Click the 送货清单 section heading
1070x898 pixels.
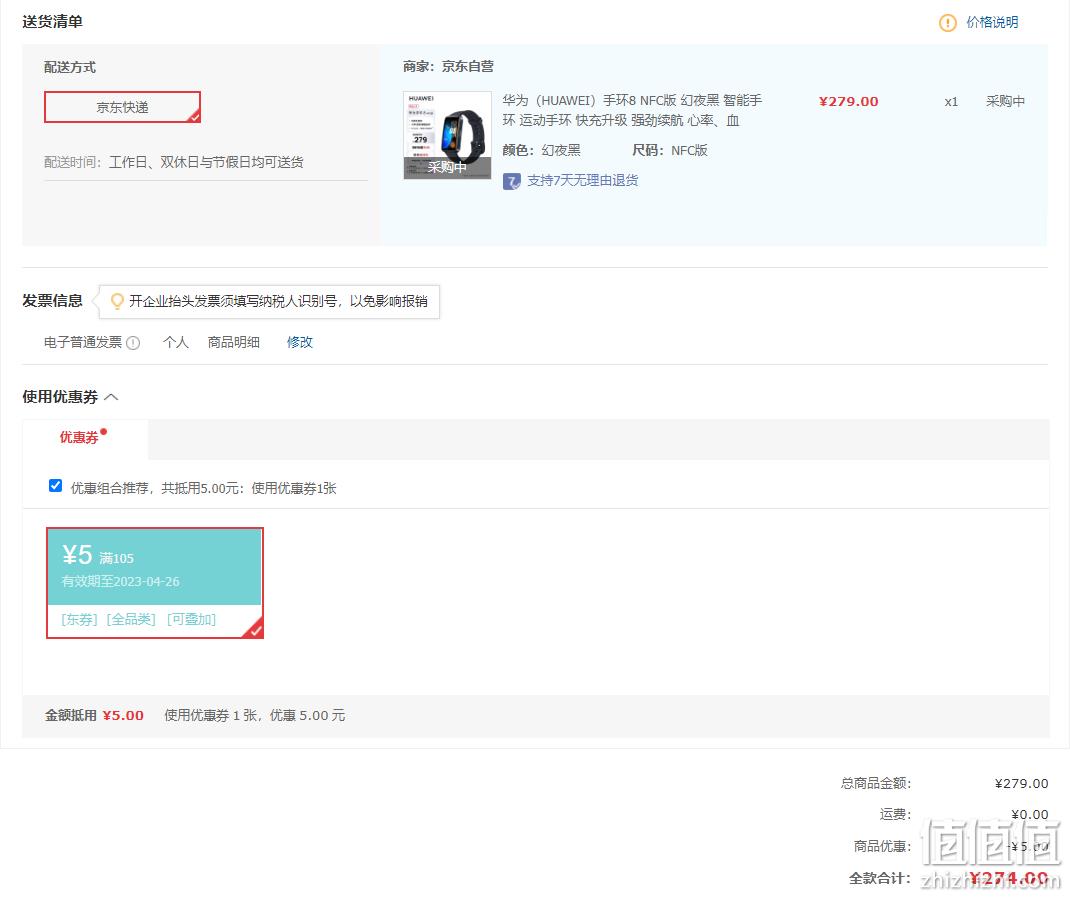53,22
